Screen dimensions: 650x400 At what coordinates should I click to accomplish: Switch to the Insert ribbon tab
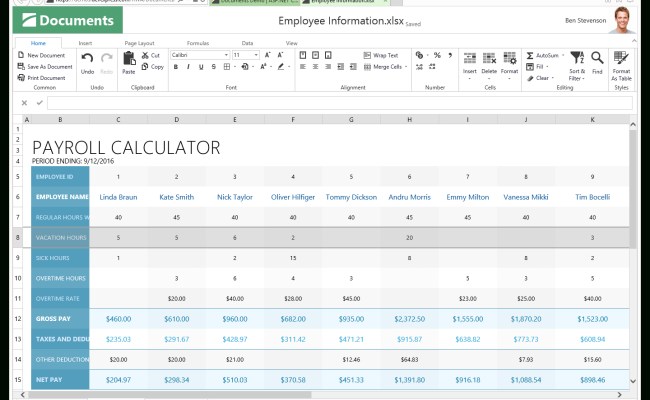pyautogui.click(x=85, y=43)
